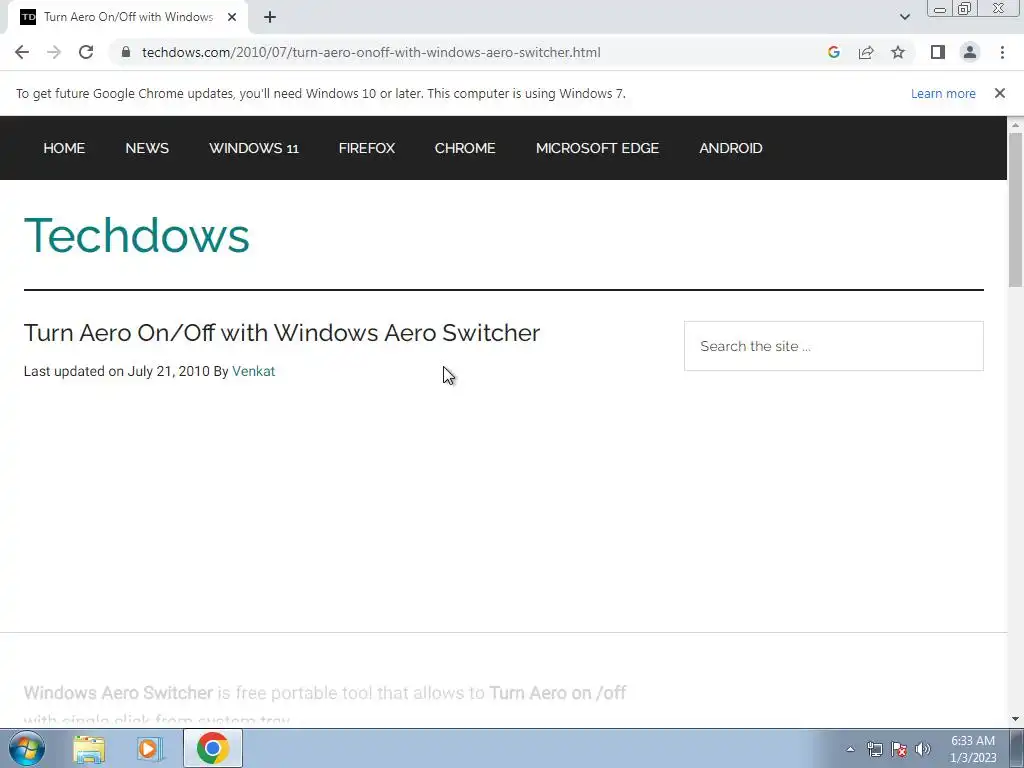Launch Windows Media Player from taskbar
Image resolution: width=1024 pixels, height=768 pixels.
point(150,748)
